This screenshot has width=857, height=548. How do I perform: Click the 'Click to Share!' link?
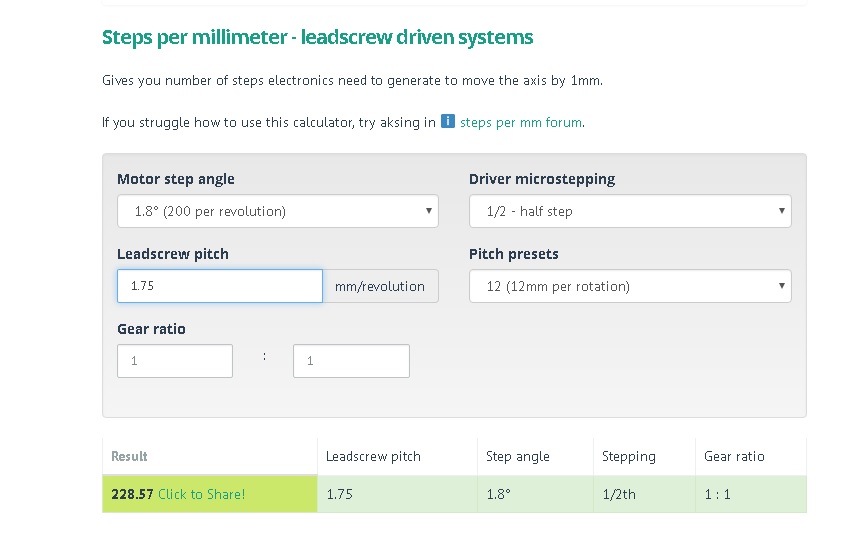click(201, 494)
